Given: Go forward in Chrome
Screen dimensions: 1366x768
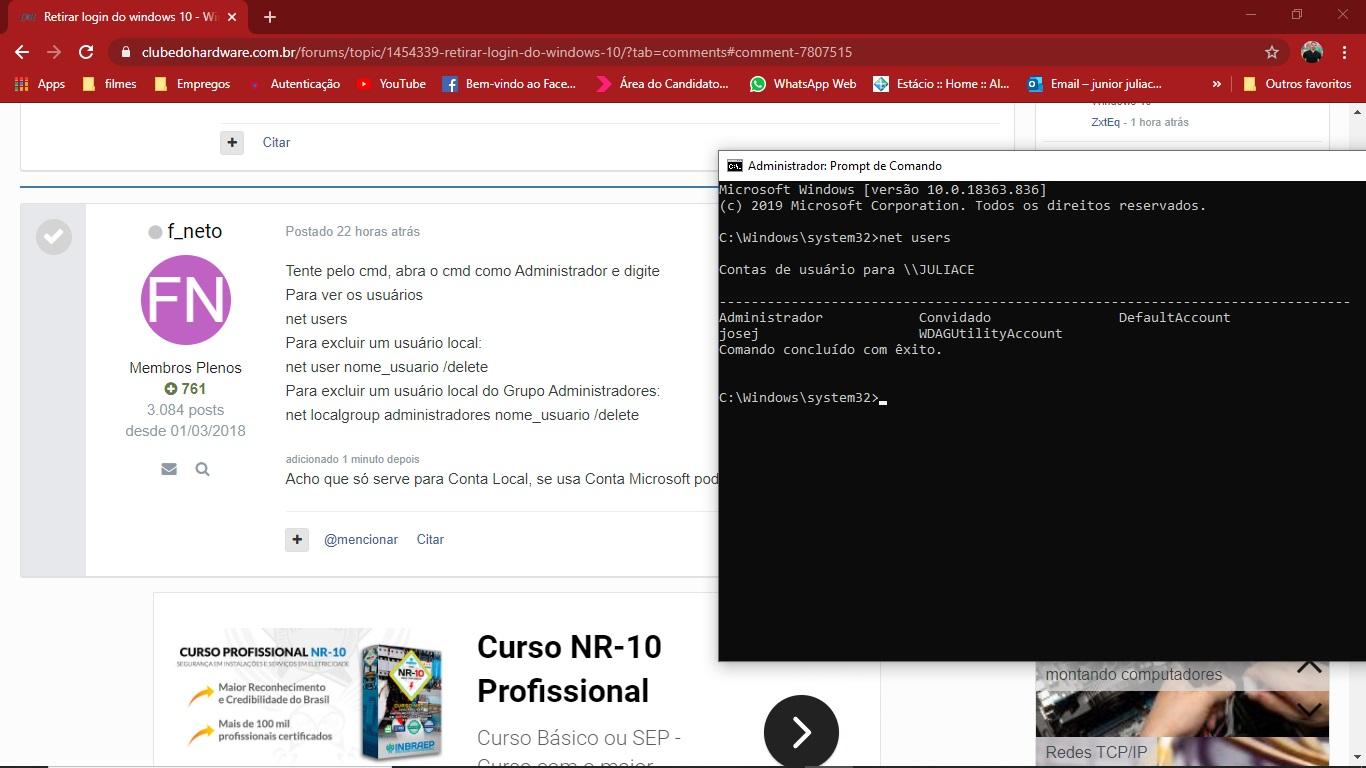Looking at the screenshot, I should click(54, 52).
